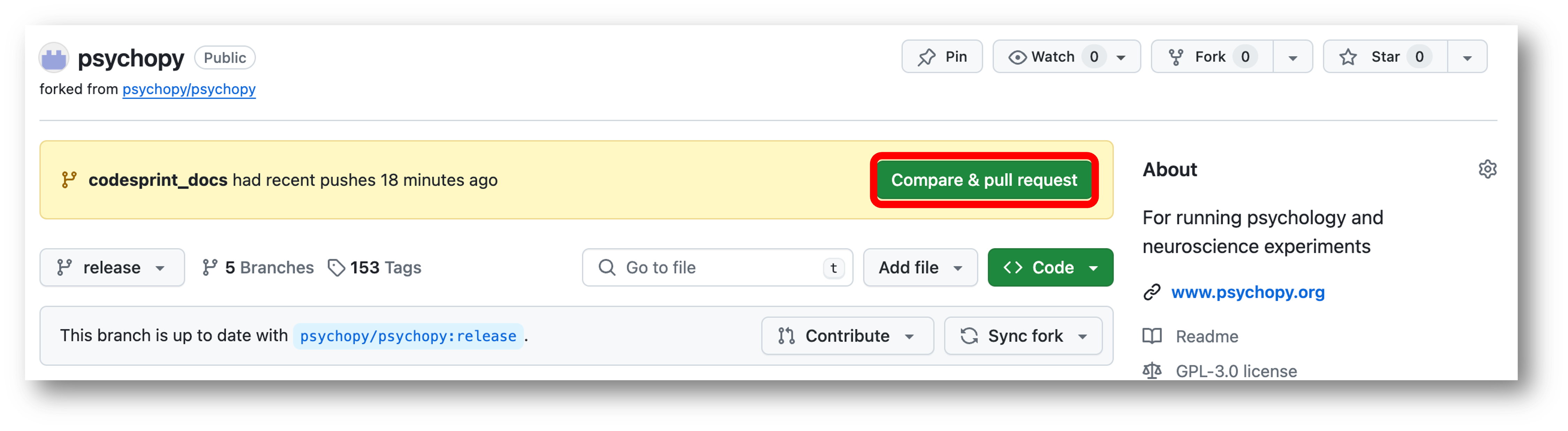Open the green Code menu
1568x431 pixels.
(1051, 267)
